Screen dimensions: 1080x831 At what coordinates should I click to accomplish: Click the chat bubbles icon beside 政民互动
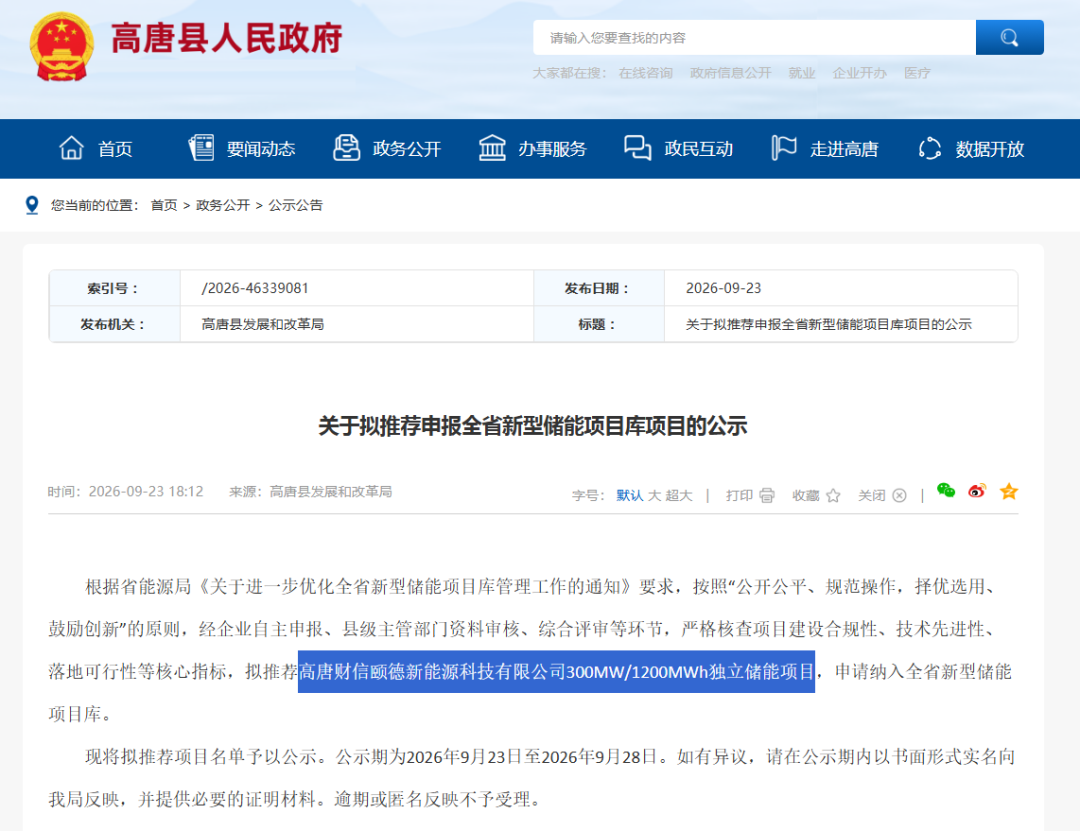tap(637, 148)
